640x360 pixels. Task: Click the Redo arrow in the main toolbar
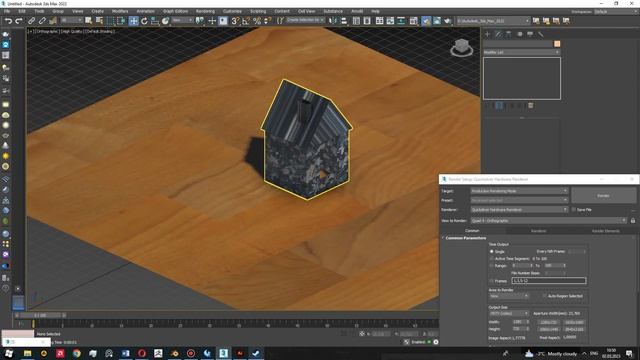point(19,21)
